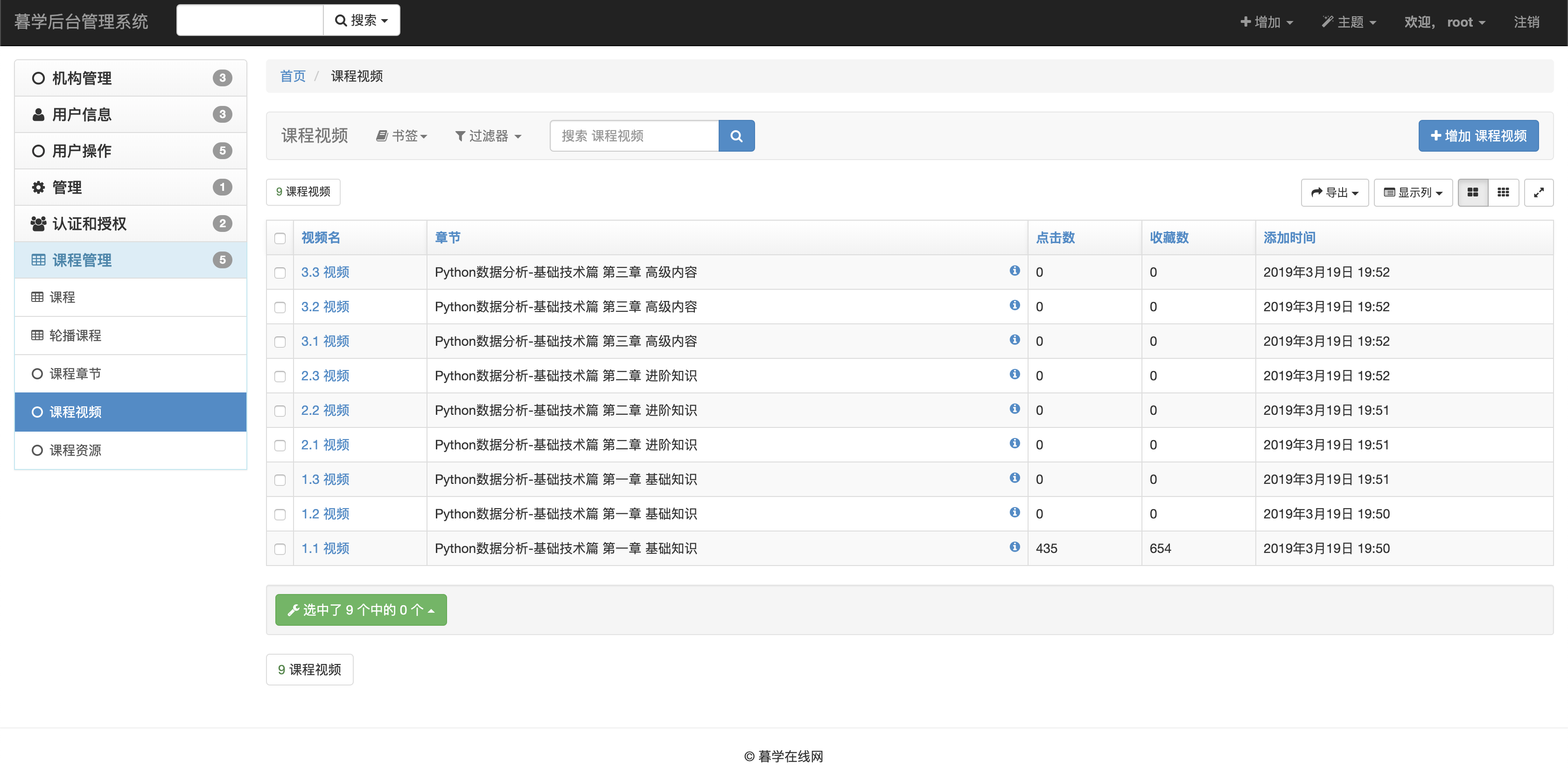
Task: Open the 3.1 视频 link
Action: (x=325, y=341)
